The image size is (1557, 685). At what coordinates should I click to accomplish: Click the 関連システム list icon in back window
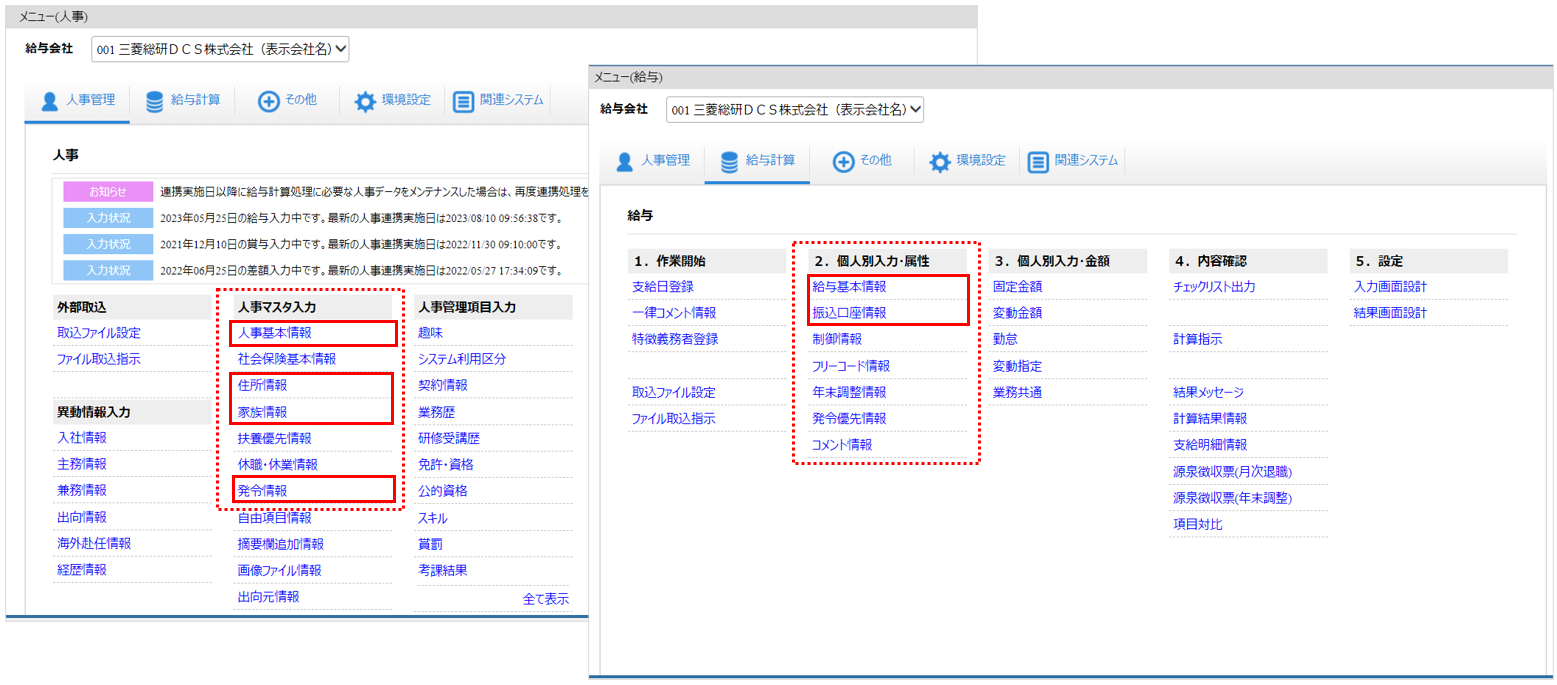tap(463, 101)
